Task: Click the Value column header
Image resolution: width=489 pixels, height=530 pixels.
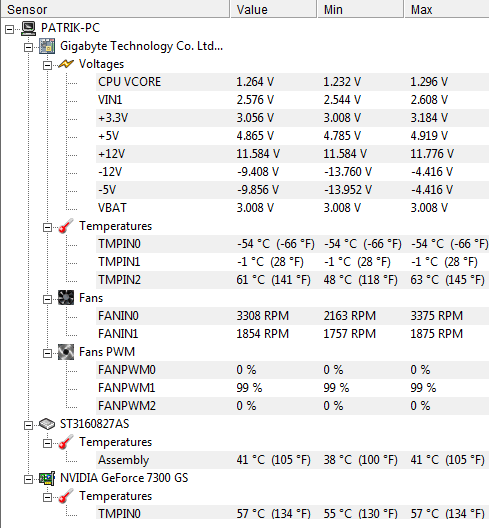Action: click(273, 9)
